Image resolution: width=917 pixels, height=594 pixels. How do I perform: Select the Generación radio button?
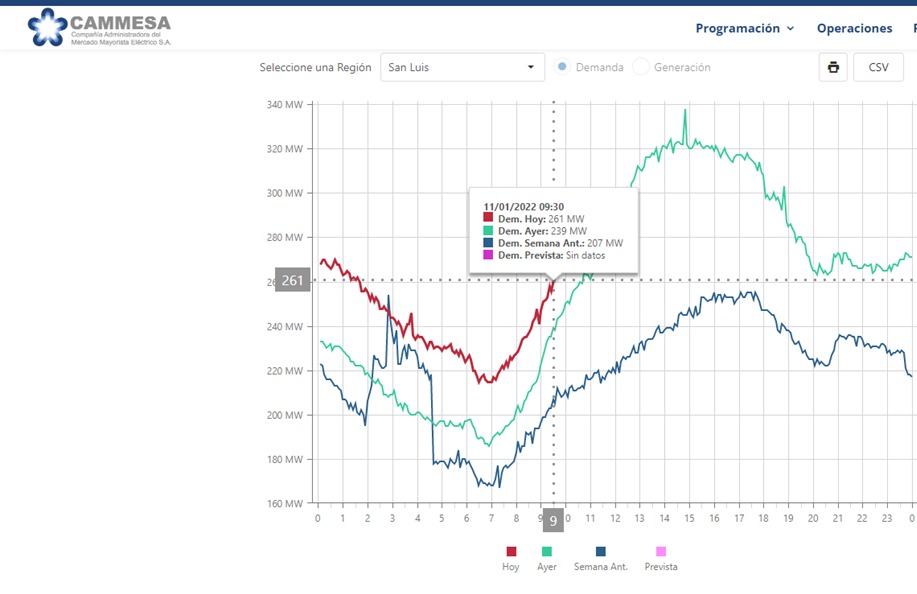pos(641,67)
